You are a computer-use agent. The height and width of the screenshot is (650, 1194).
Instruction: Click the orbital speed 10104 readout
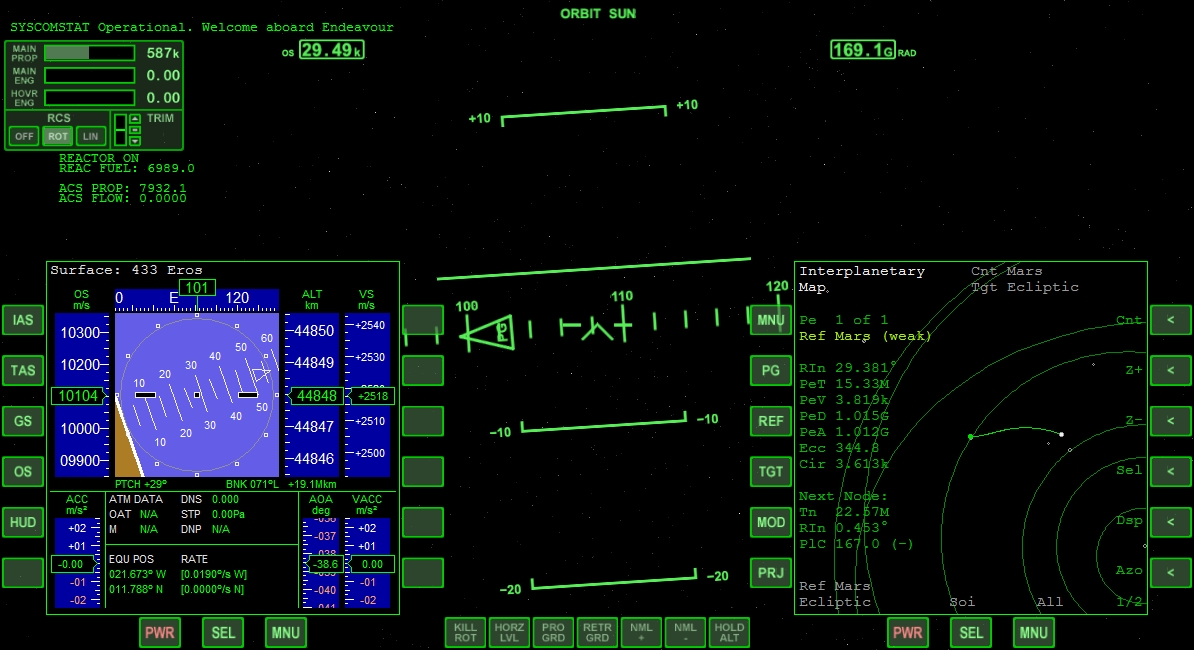(77, 396)
